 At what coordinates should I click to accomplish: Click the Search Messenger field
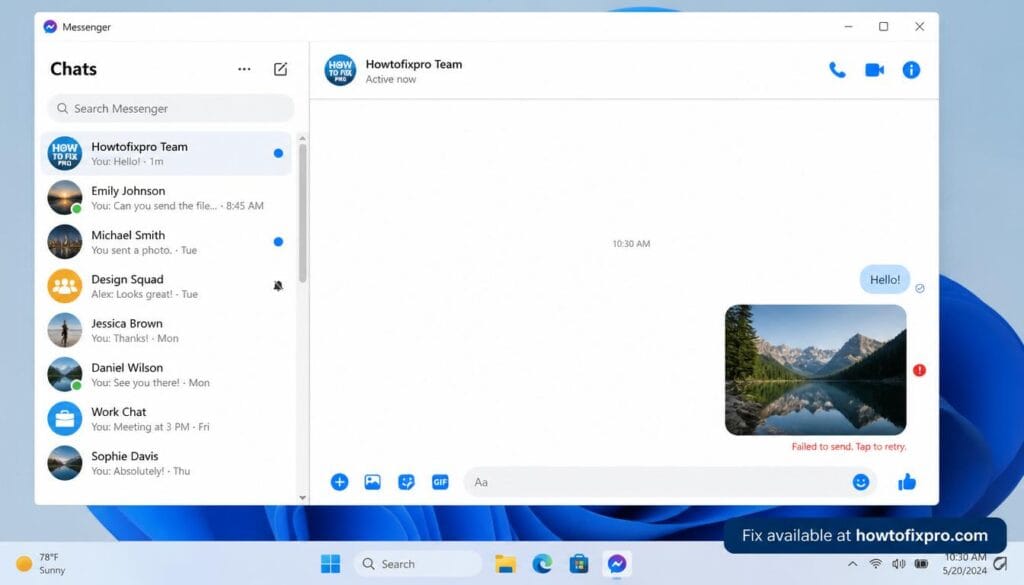[x=170, y=108]
